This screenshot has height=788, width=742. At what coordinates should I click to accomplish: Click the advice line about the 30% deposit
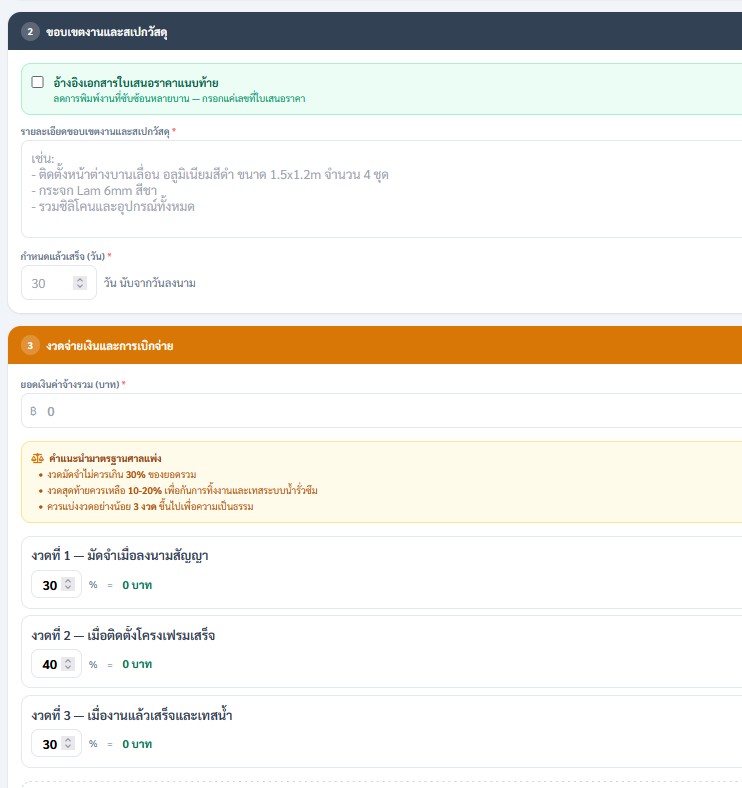122,474
